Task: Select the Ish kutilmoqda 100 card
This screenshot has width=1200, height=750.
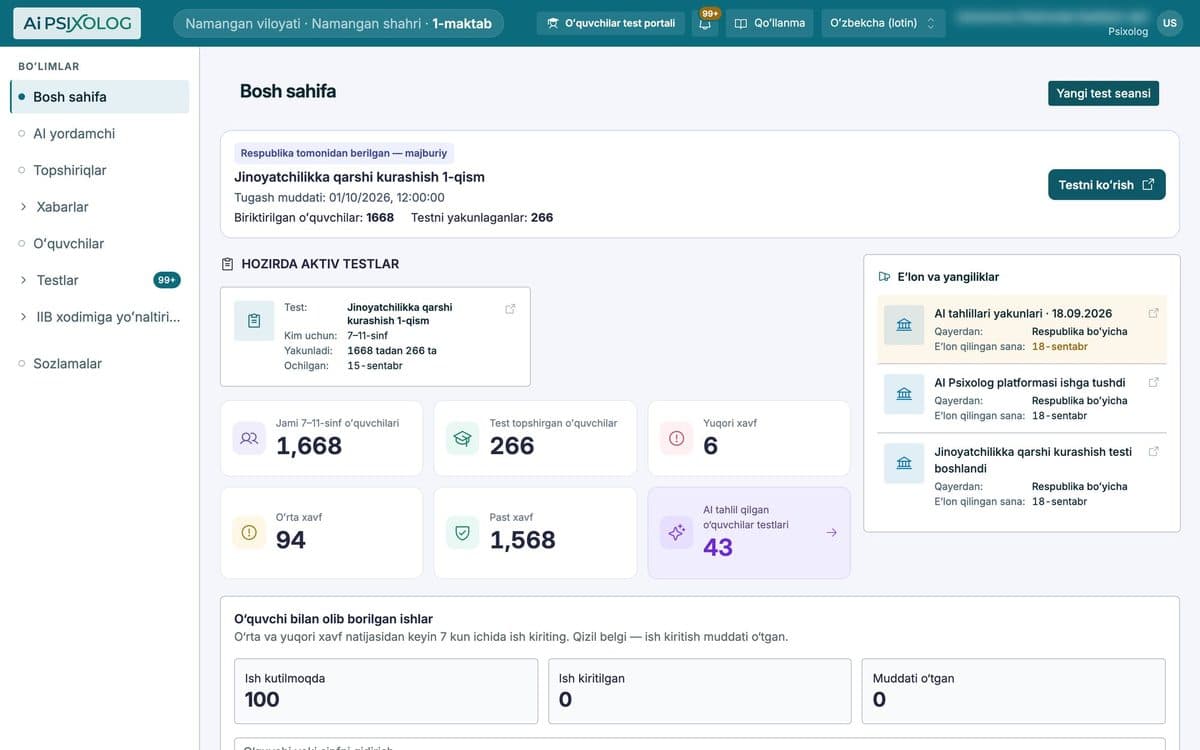Action: click(x=386, y=690)
